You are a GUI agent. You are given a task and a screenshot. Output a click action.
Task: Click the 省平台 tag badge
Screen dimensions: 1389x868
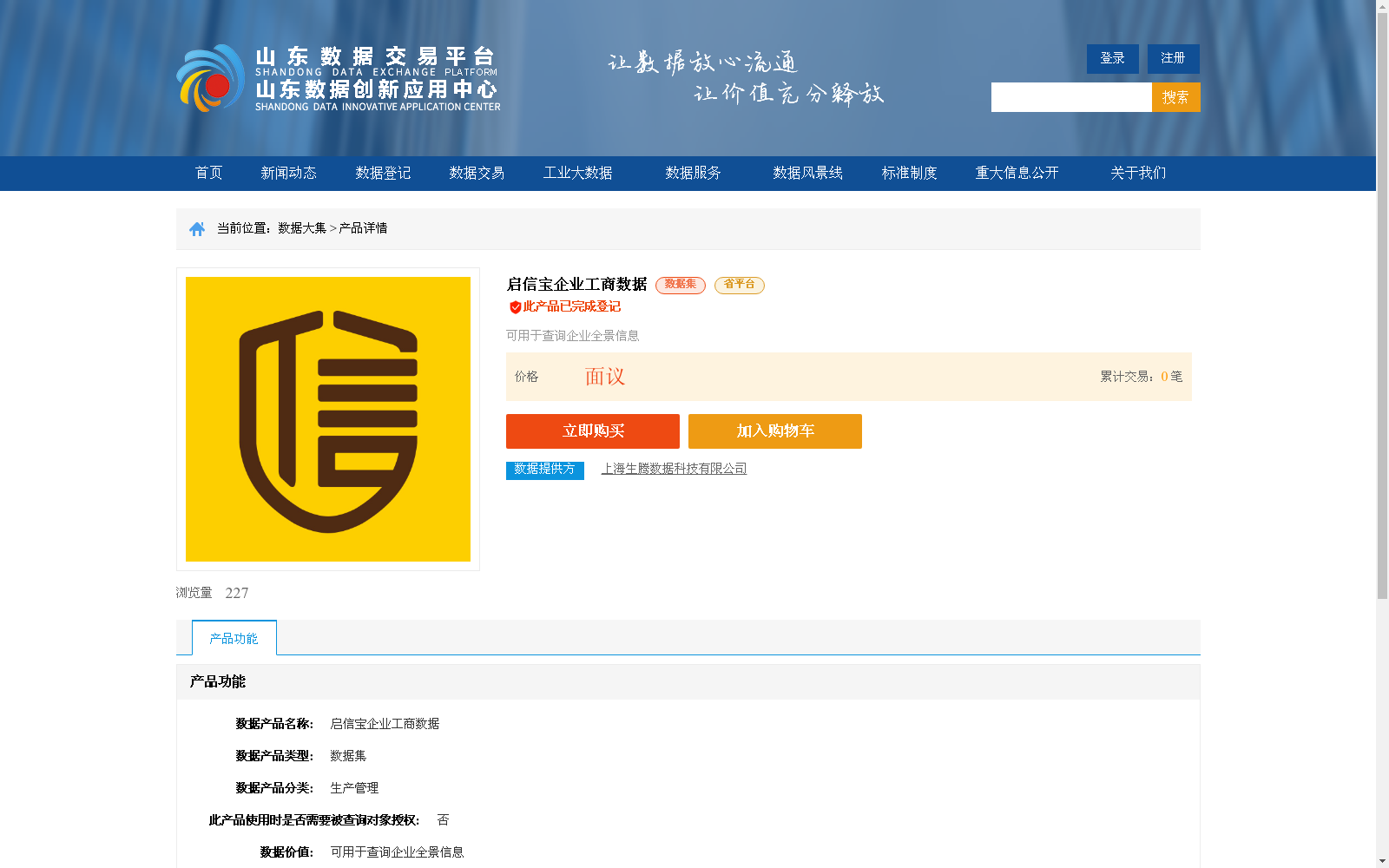tap(740, 285)
